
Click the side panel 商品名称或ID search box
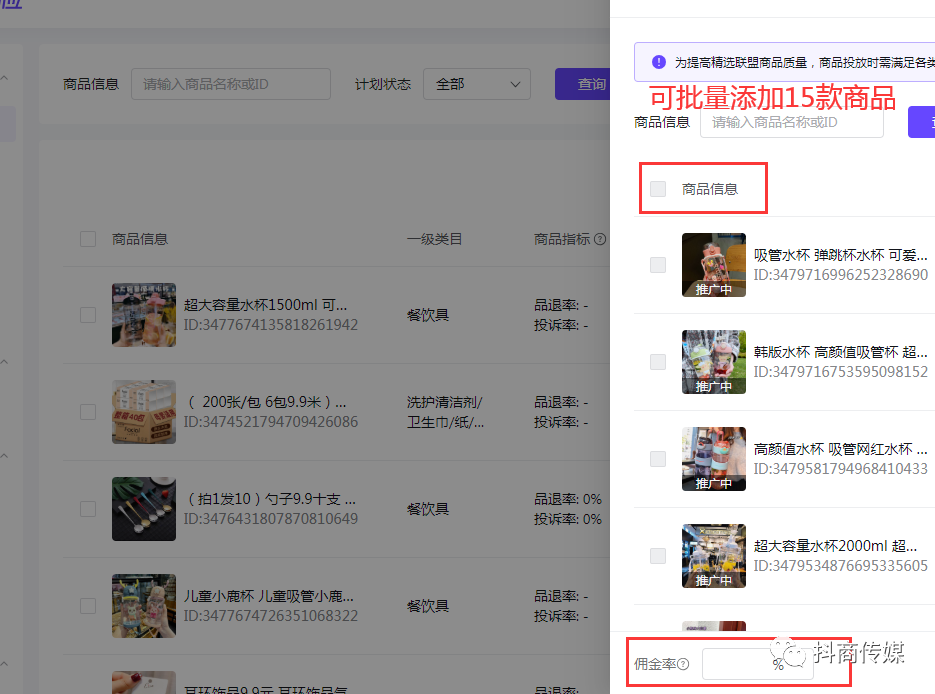click(x=791, y=122)
